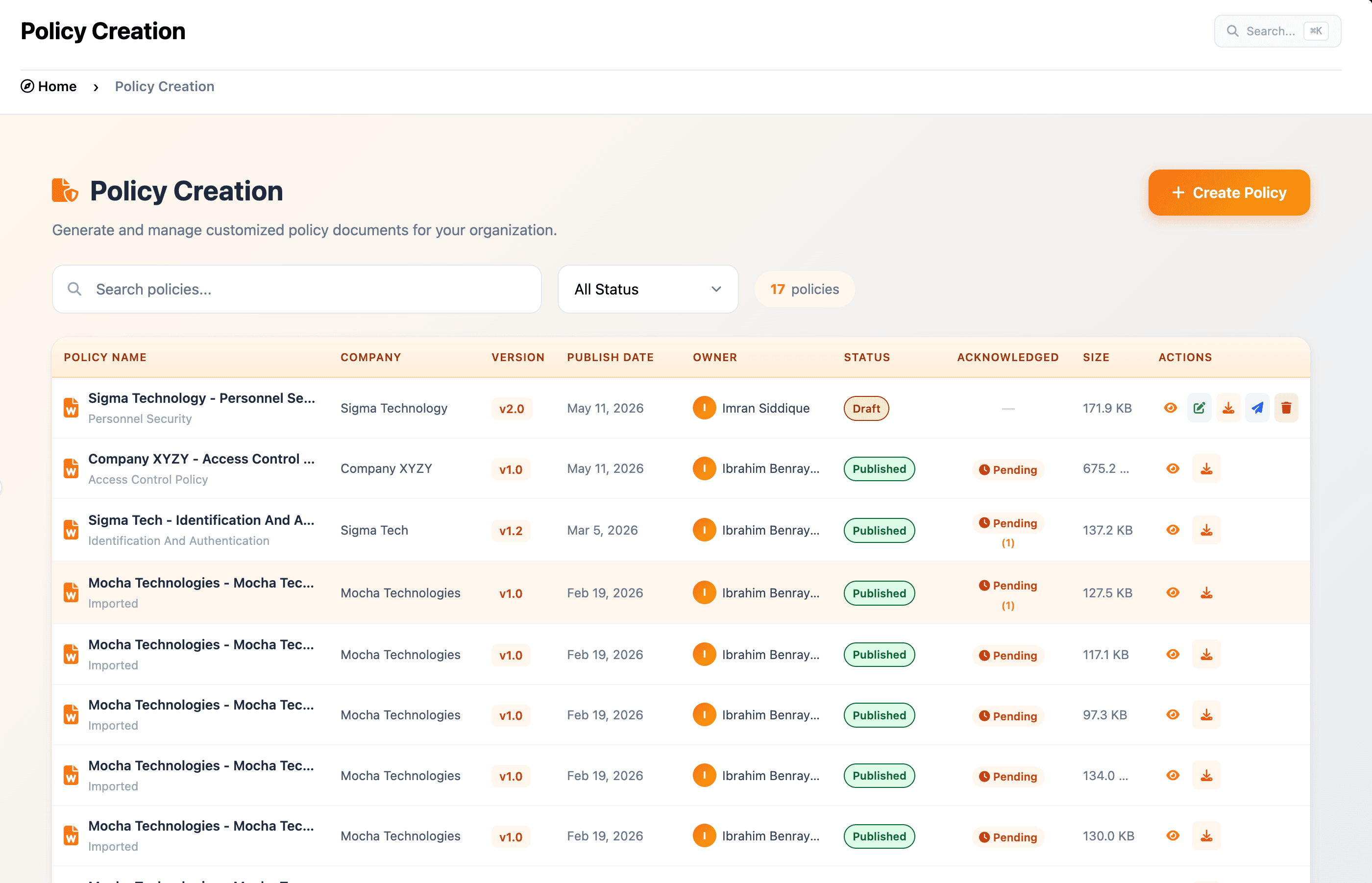Publish the Sigma Technology draft via send icon
Image resolution: width=1372 pixels, height=883 pixels.
[1257, 408]
